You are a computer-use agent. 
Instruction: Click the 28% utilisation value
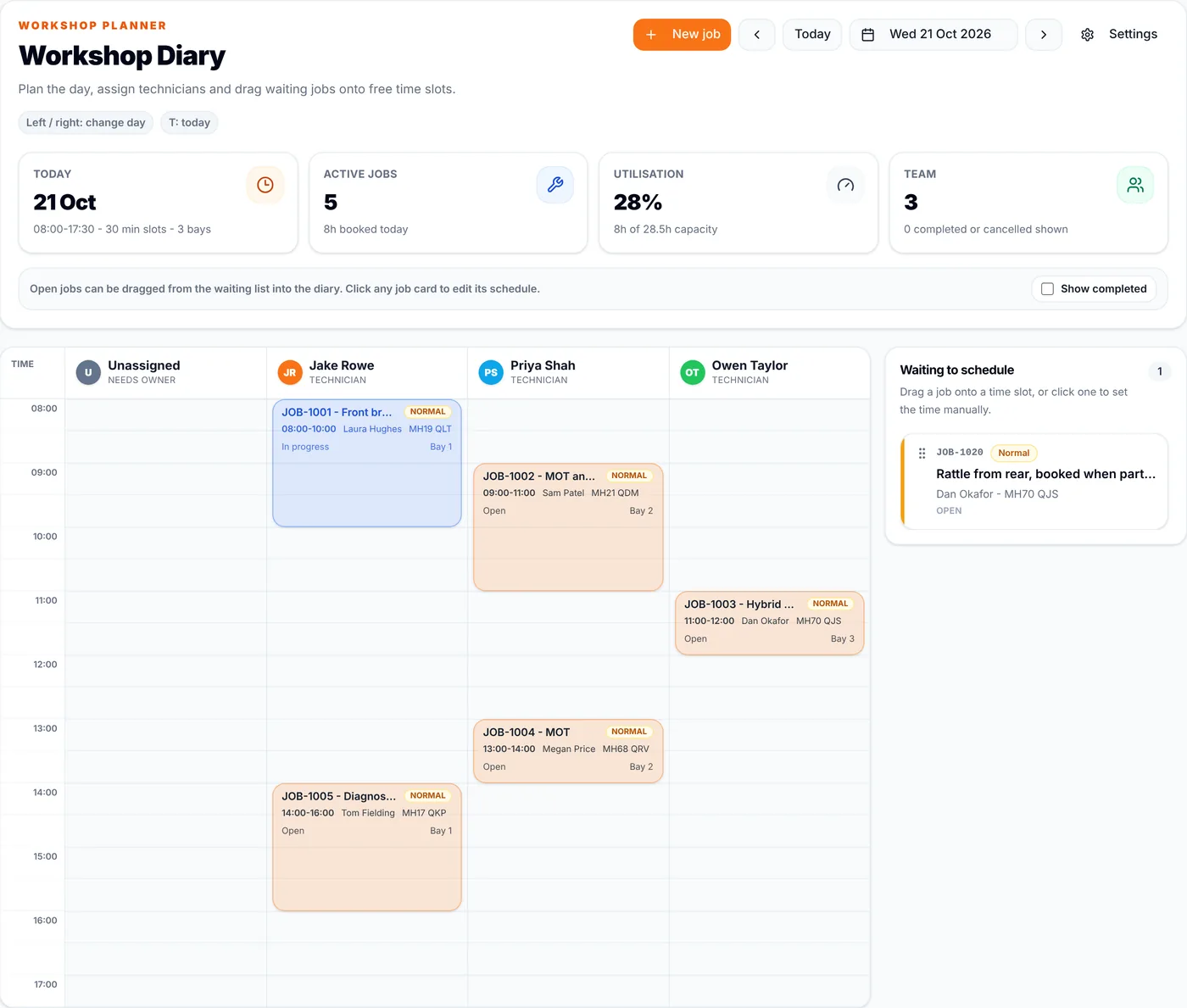pos(638,203)
